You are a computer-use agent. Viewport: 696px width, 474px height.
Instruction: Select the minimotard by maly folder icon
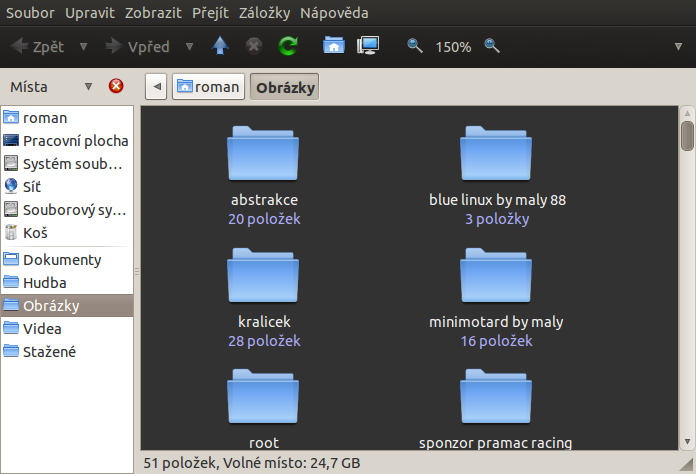496,275
